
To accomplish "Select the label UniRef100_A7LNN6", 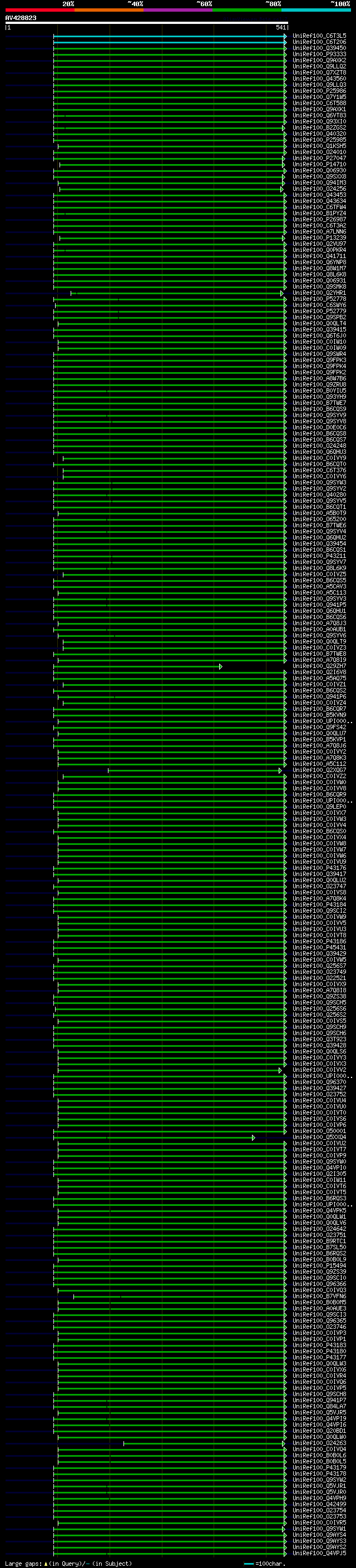I will (x=319, y=232).
